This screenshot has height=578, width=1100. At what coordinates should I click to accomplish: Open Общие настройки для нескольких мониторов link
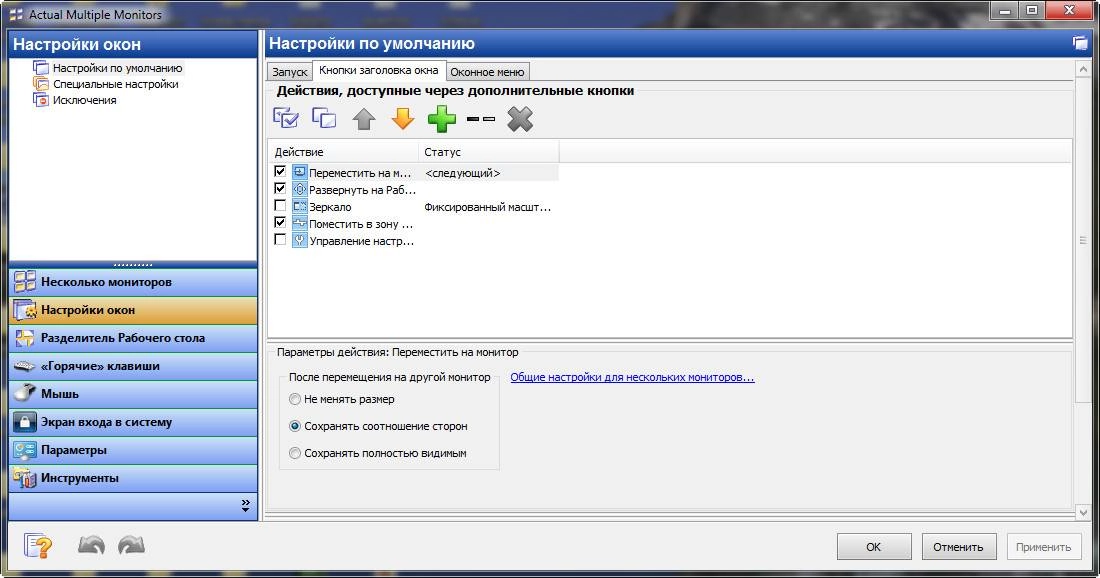point(632,377)
